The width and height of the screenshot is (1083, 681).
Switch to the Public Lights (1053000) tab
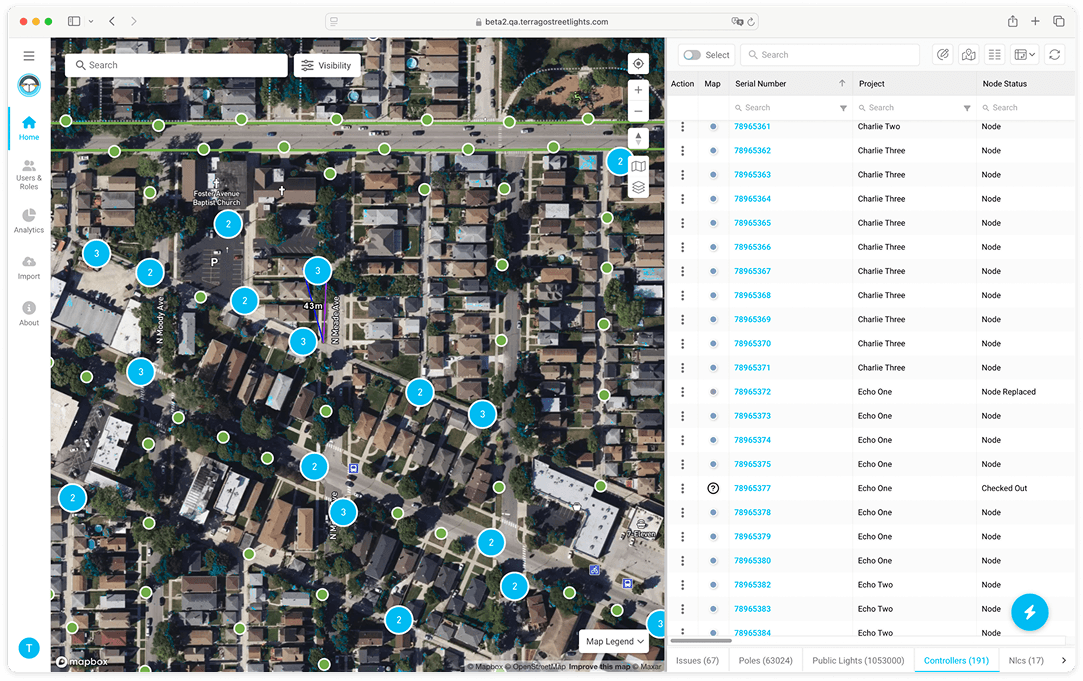[x=858, y=660]
